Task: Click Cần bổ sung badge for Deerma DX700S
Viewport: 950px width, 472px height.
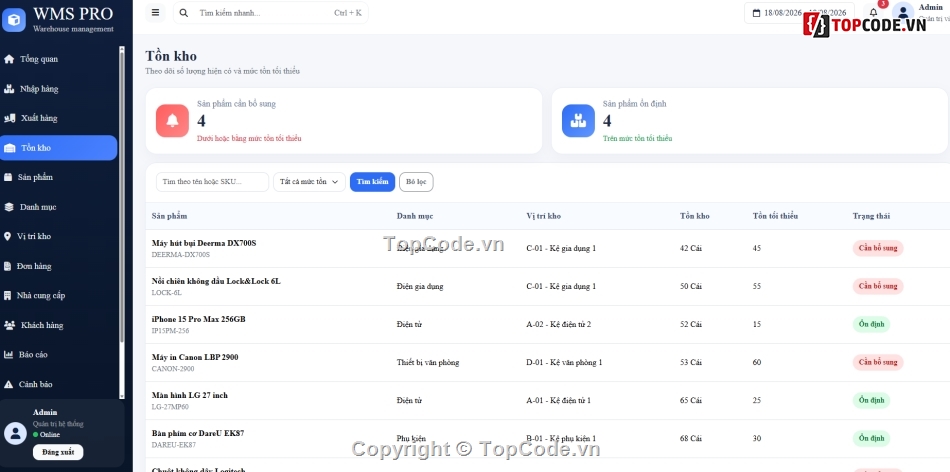Action: point(877,248)
